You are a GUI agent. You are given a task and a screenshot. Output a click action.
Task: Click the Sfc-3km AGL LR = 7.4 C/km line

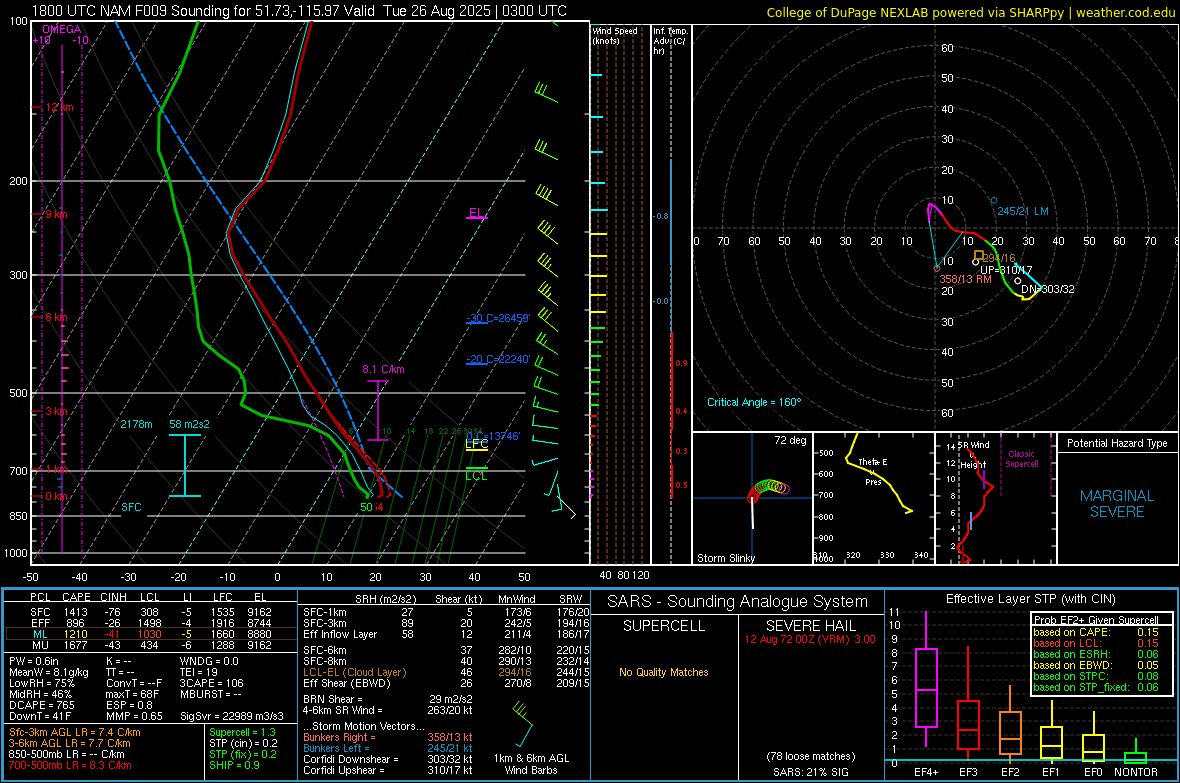tap(75, 732)
